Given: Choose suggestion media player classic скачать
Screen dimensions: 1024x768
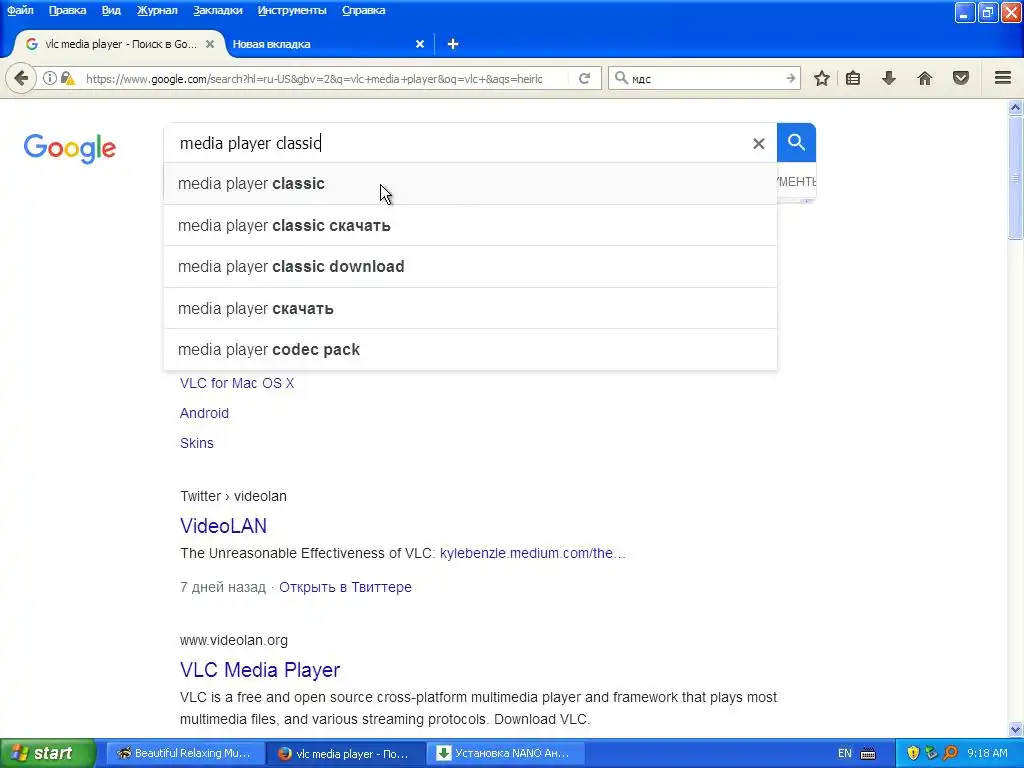Looking at the screenshot, I should pos(470,225).
